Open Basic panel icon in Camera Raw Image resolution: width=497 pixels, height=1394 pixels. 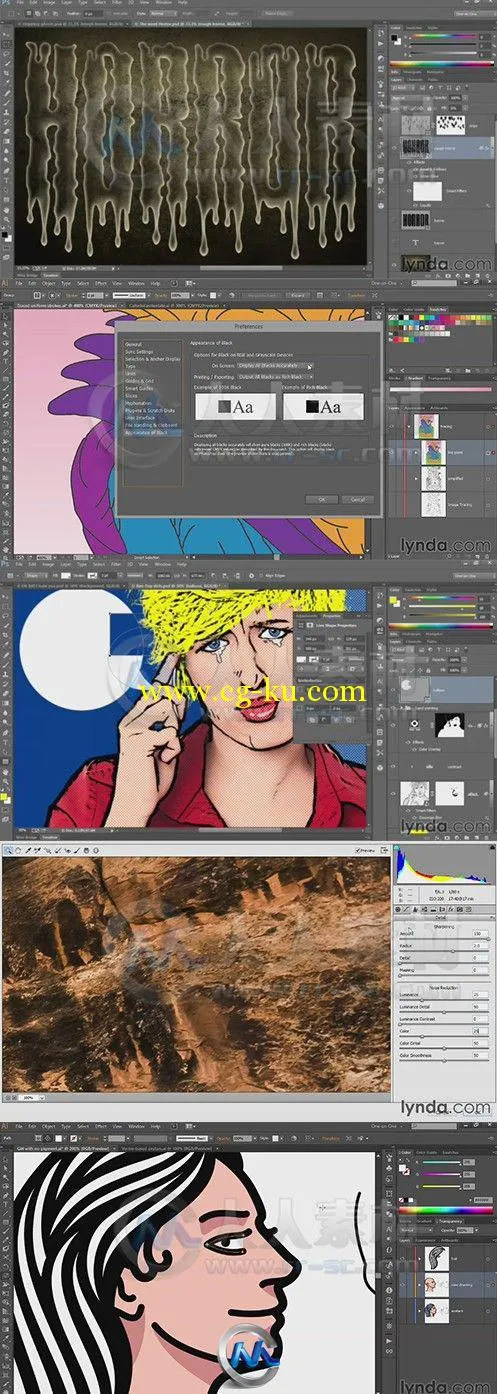click(398, 909)
